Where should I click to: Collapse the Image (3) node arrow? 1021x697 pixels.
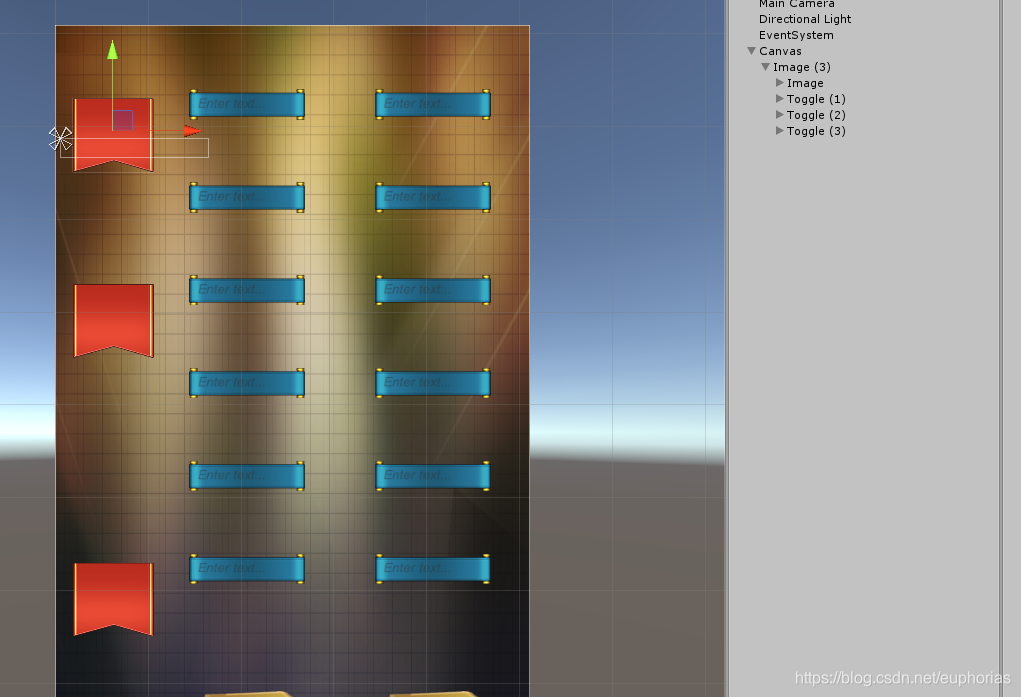coord(766,67)
